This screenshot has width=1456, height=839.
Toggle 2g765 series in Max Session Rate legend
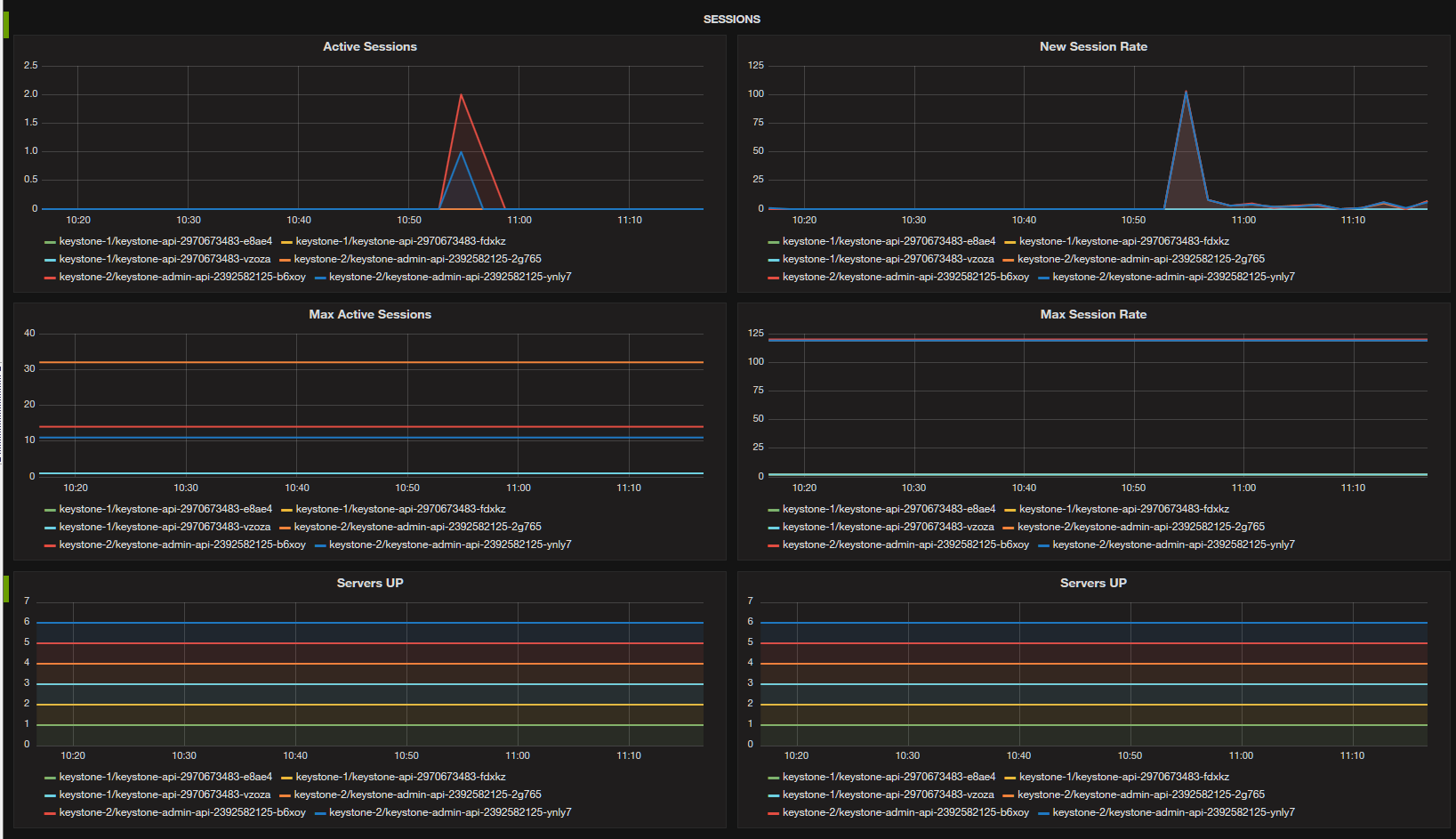point(1141,527)
